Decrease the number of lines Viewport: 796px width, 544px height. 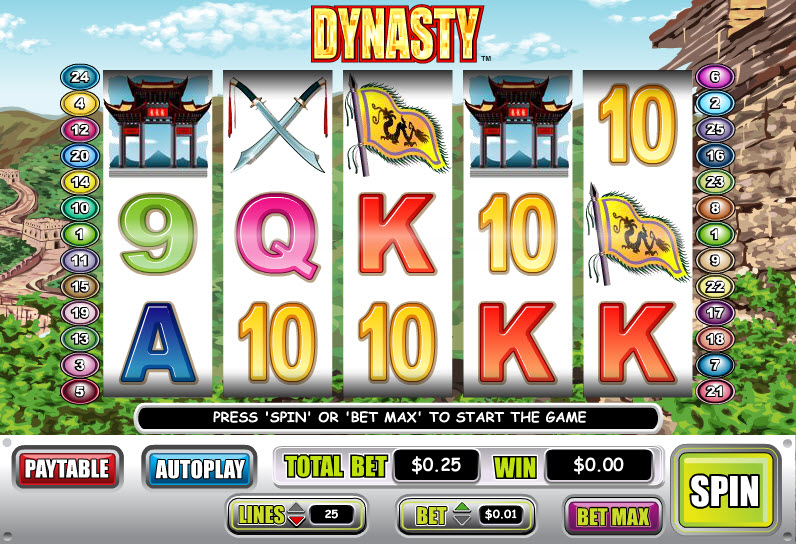(x=296, y=520)
